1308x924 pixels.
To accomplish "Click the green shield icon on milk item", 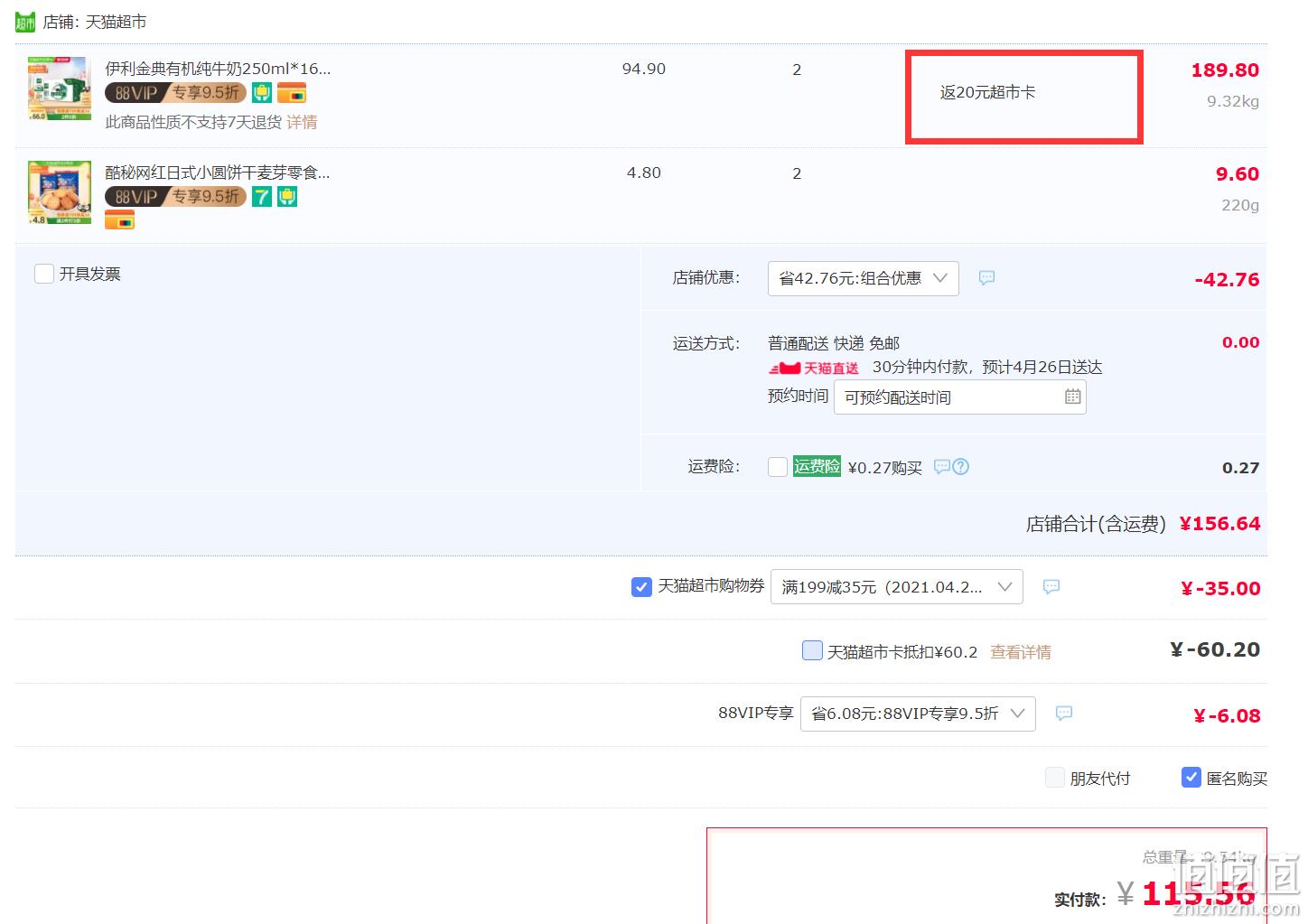I will 262,93.
